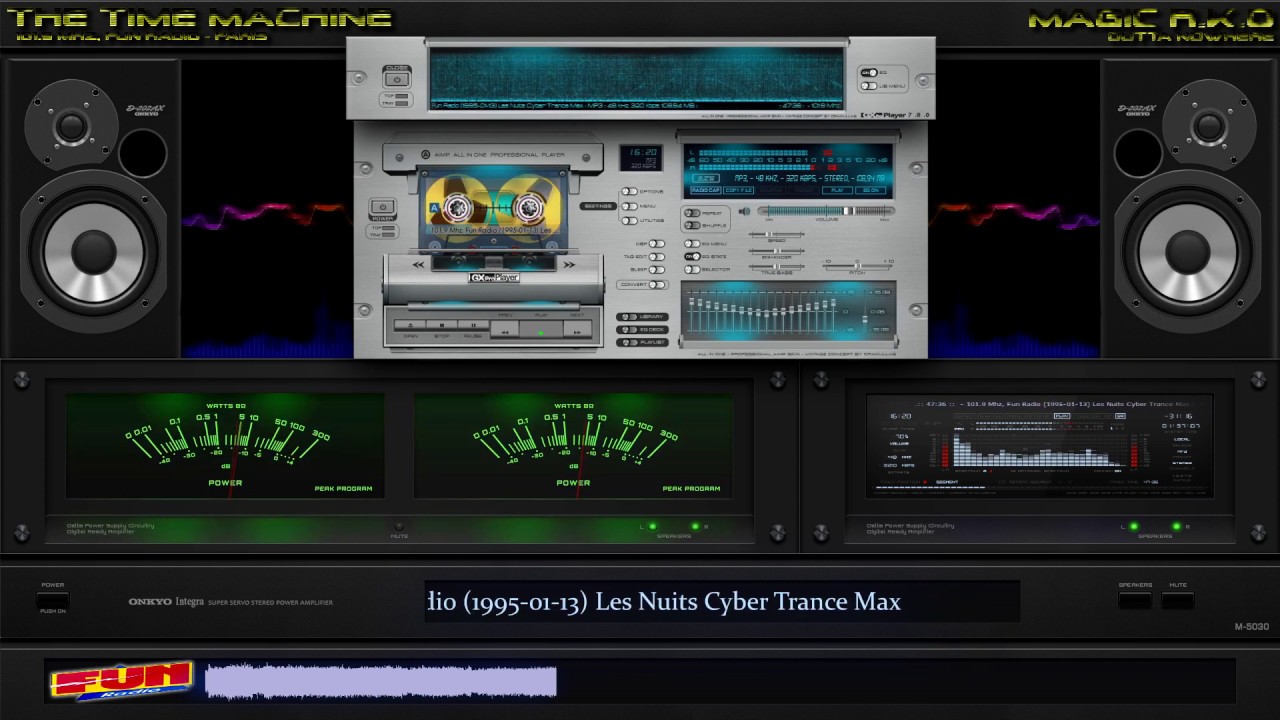Click the Speakers button on Onkyo amplifier

(1135, 600)
